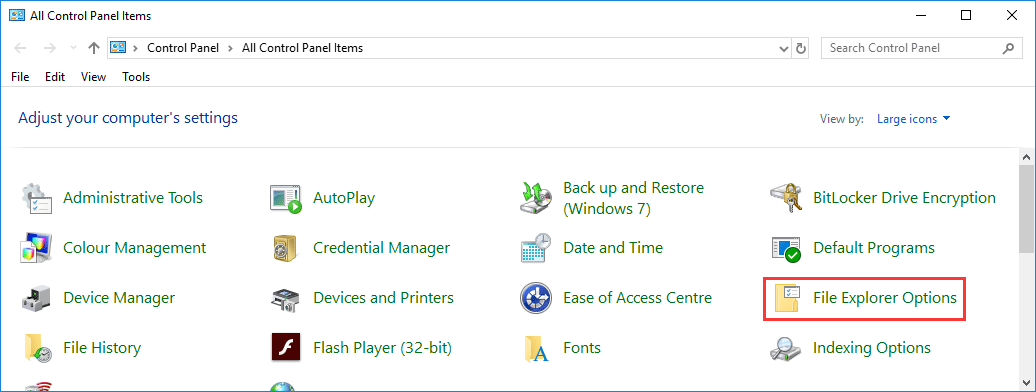1036x392 pixels.
Task: Open the File History link
Action: [x=102, y=348]
